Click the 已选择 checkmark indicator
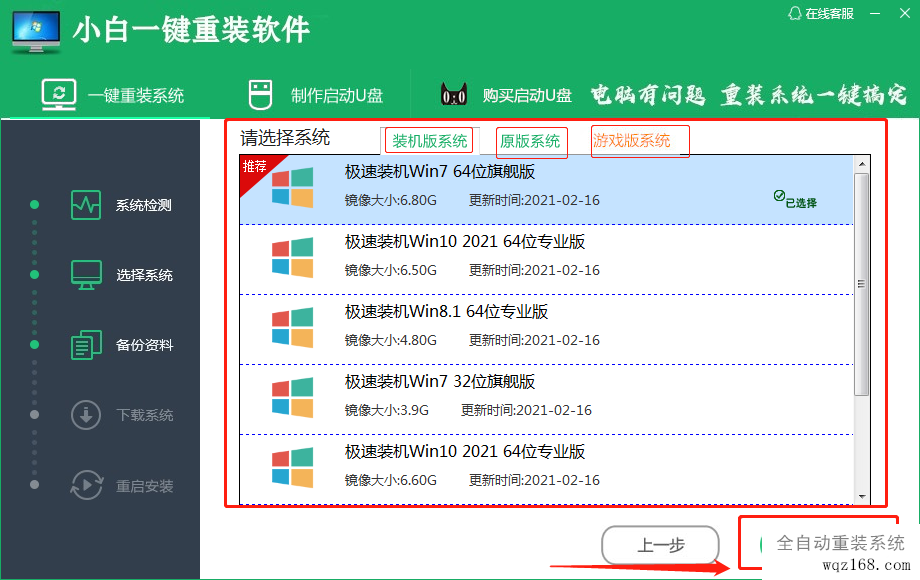 pos(794,200)
